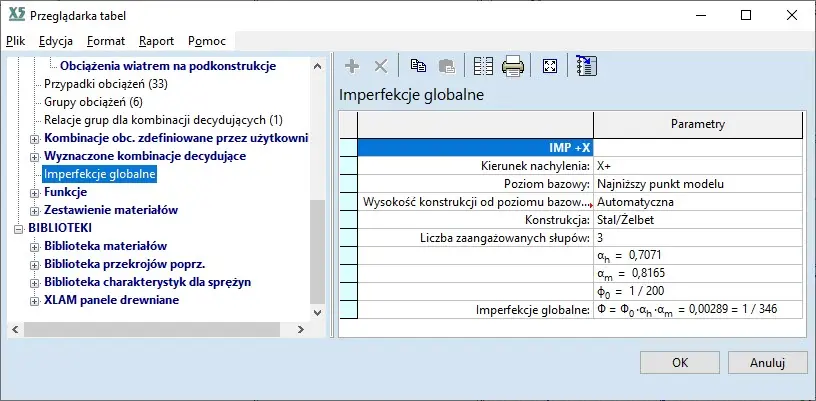Open the Plik menu
Screen dimensions: 816x401
[15, 41]
